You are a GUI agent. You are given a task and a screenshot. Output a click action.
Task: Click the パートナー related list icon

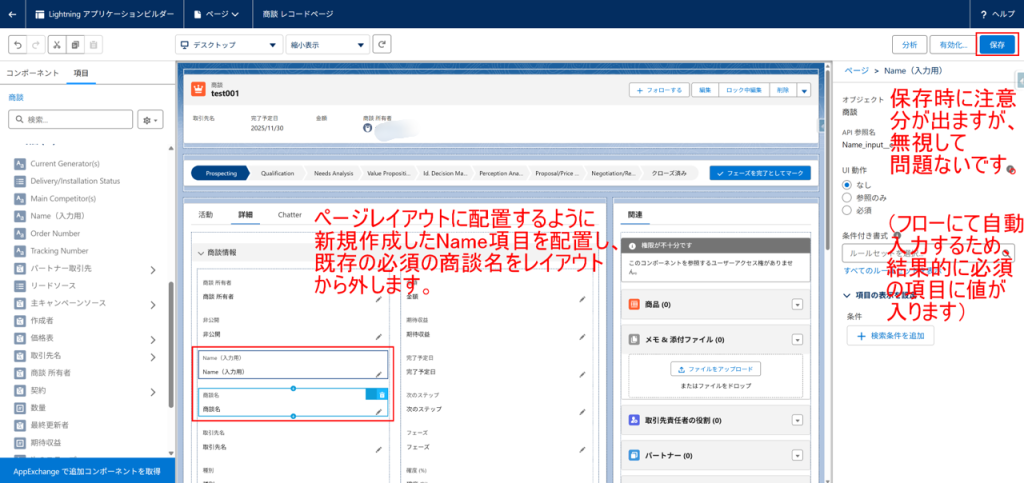(x=633, y=455)
